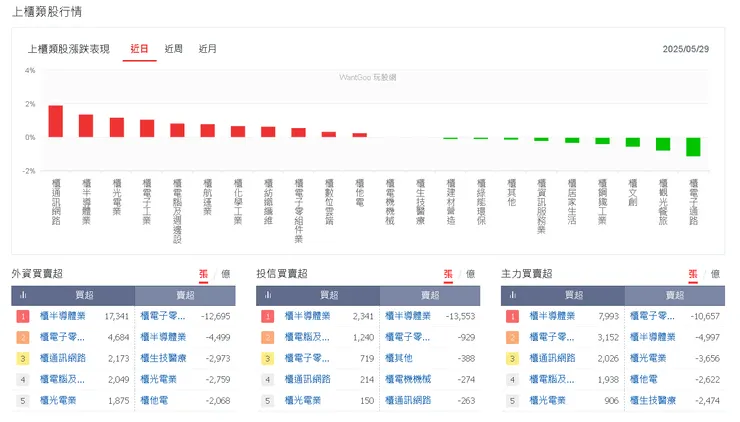Open 櫃生技醫療 link in 外資 賣超 column

[x=163, y=358]
